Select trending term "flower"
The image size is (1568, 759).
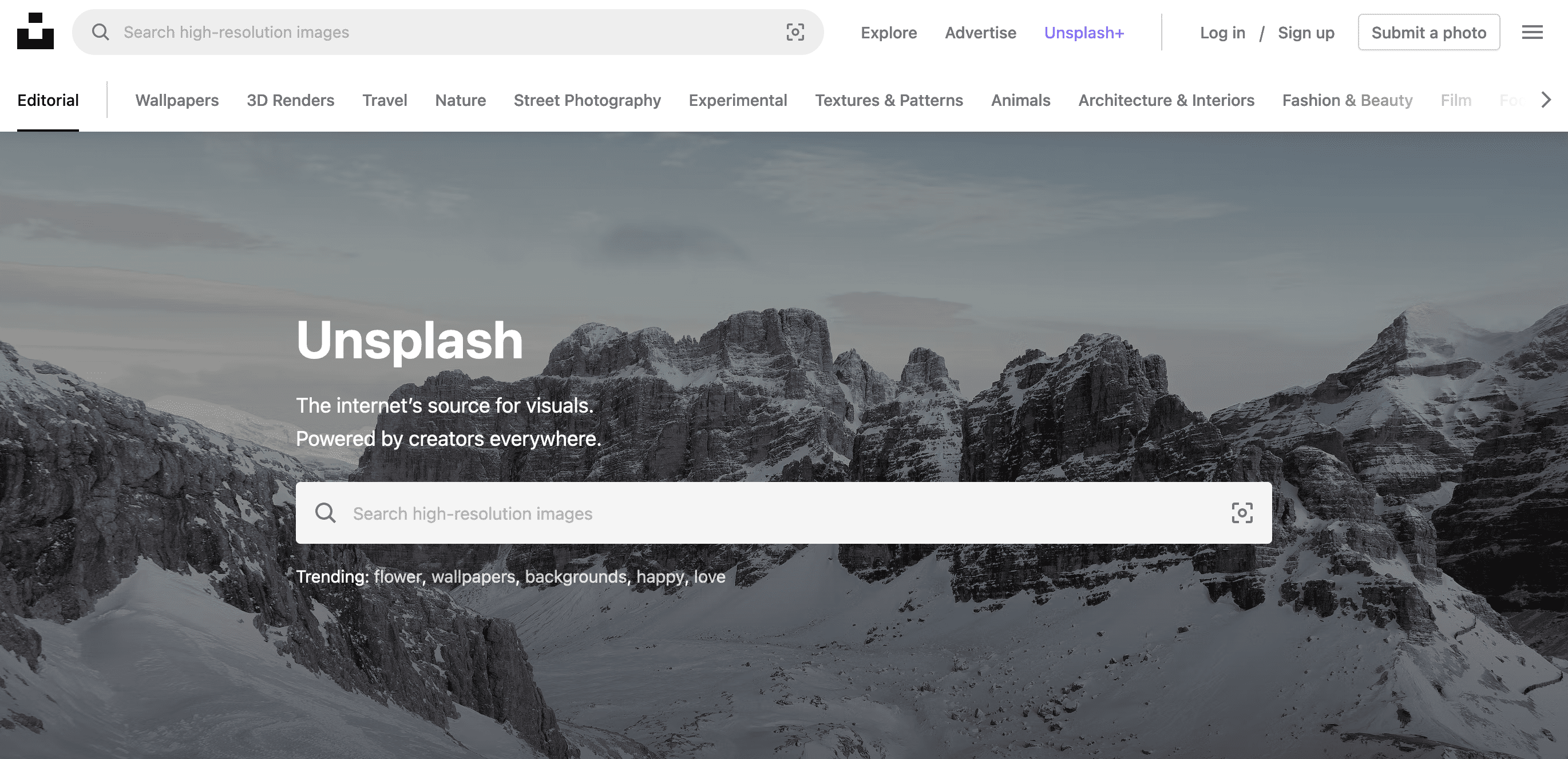click(398, 577)
